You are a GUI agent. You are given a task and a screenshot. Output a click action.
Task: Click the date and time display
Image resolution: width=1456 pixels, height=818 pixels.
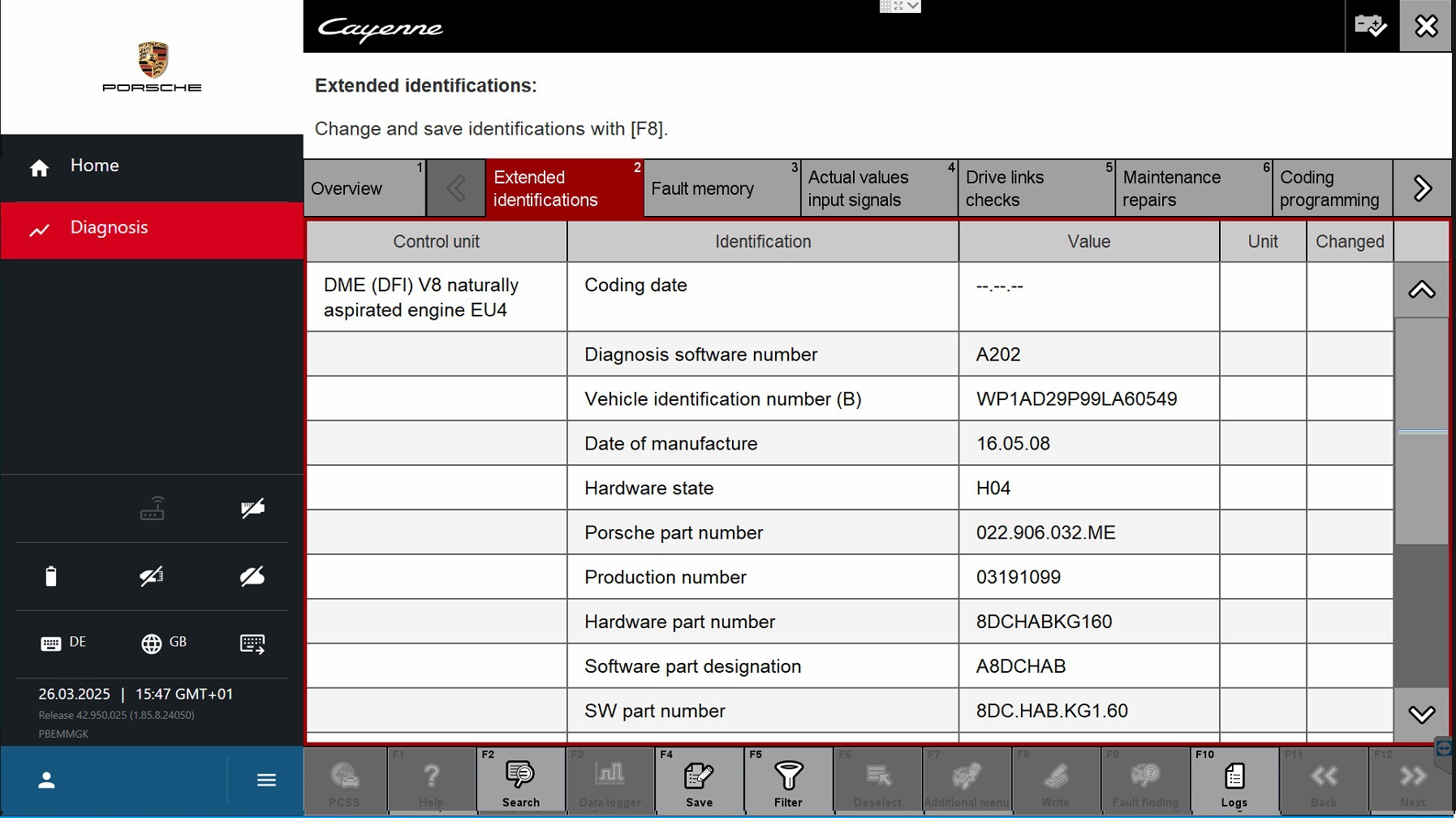click(x=136, y=695)
